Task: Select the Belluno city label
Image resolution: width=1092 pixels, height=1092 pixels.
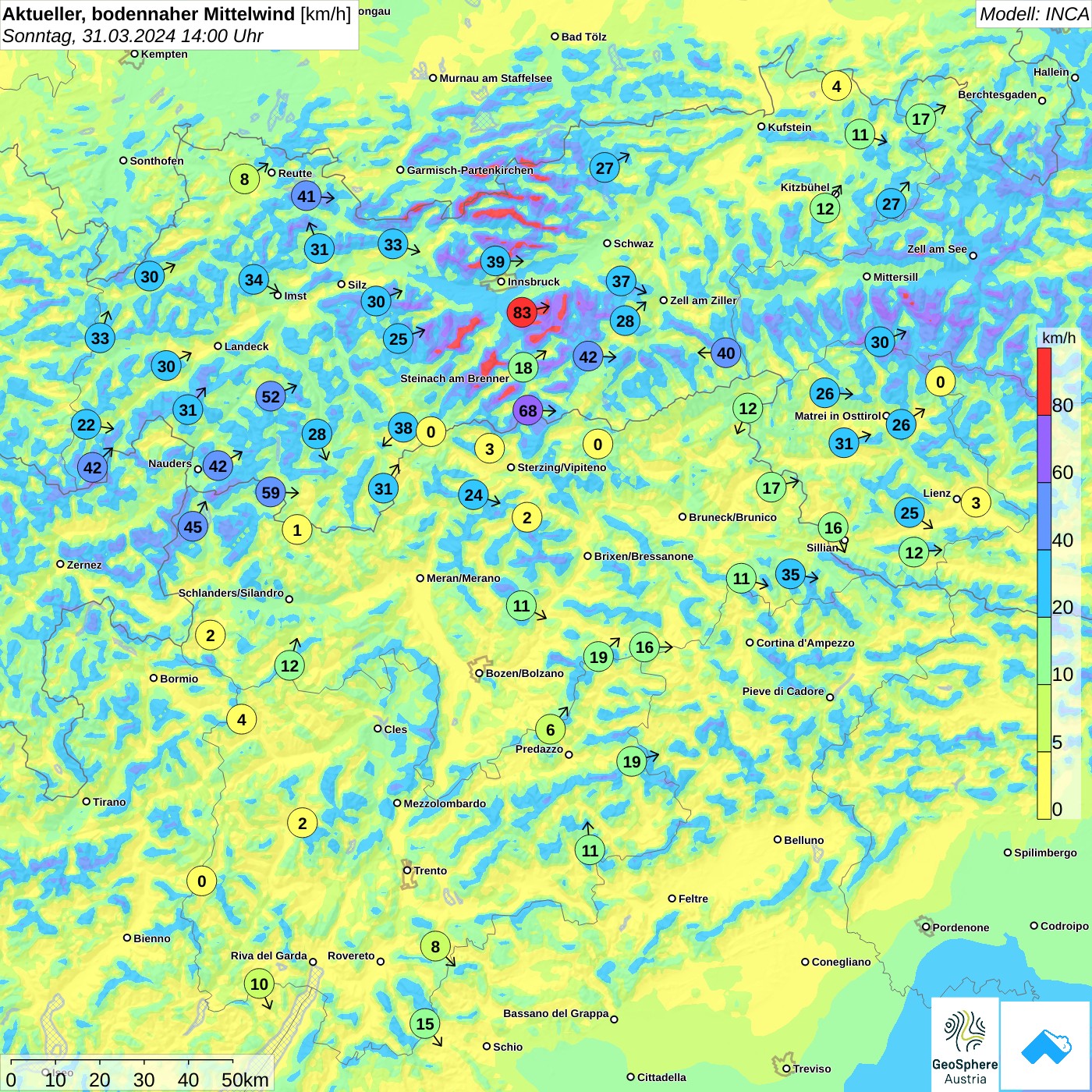Action: tap(803, 840)
